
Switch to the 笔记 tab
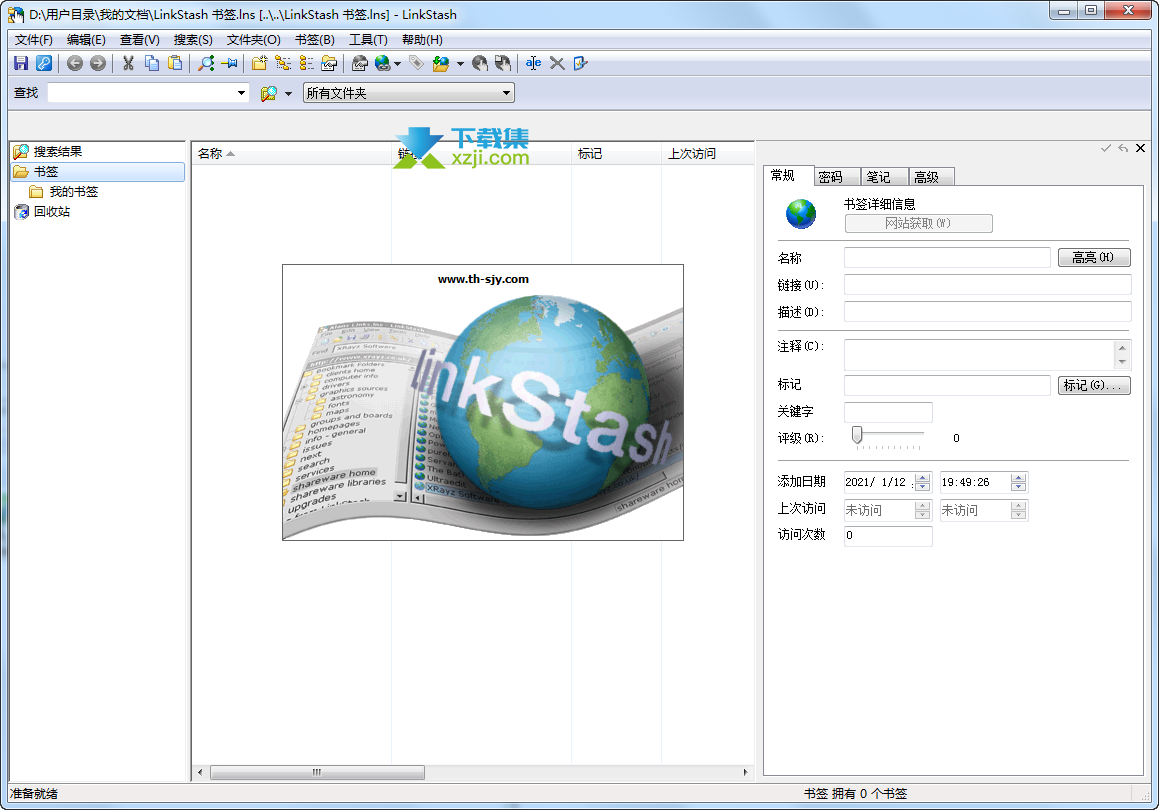(885, 177)
